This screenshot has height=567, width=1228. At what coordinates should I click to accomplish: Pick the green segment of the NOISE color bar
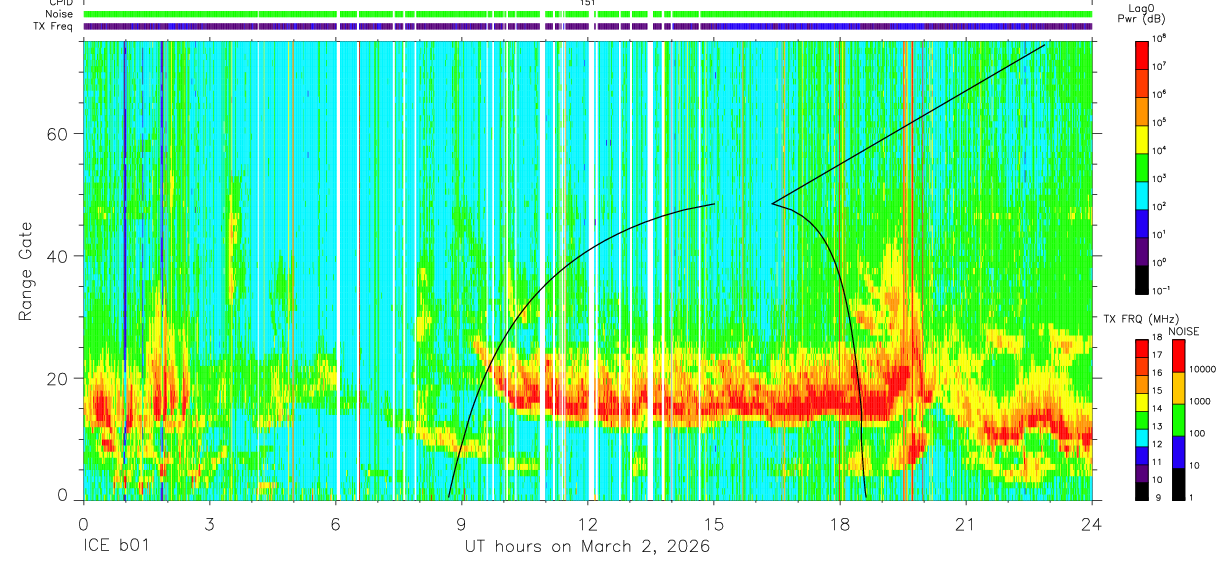pyautogui.click(x=1179, y=420)
